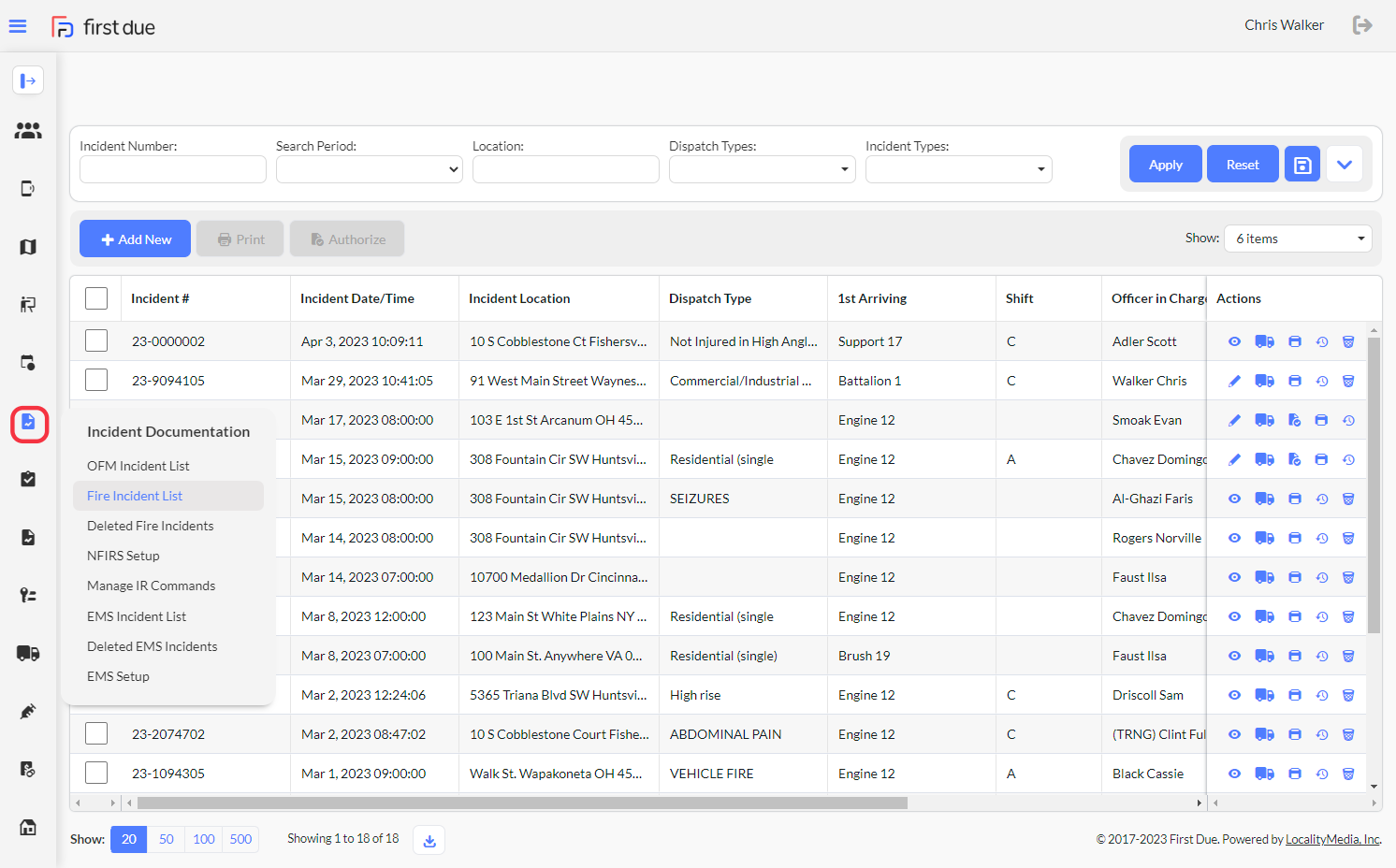
Task: Focus the Location filter input field
Action: point(566,169)
